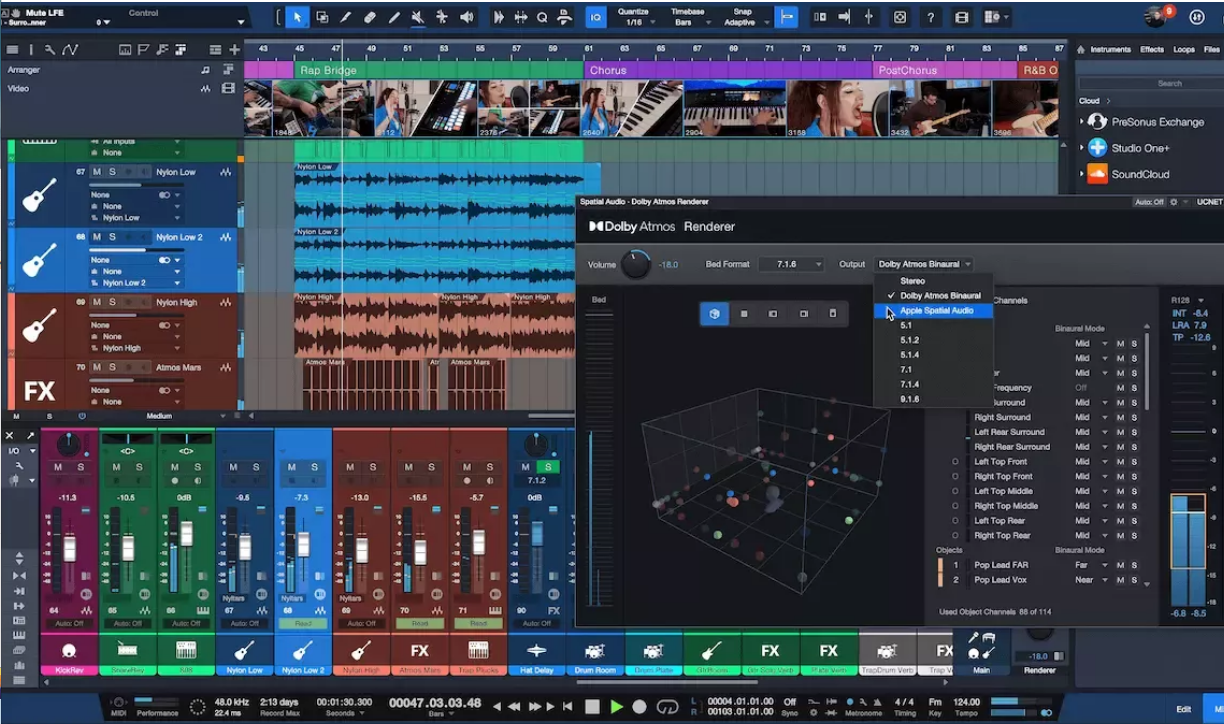The image size is (1224, 724).
Task: Select the Mute tool in the top toolbar
Action: click(418, 17)
